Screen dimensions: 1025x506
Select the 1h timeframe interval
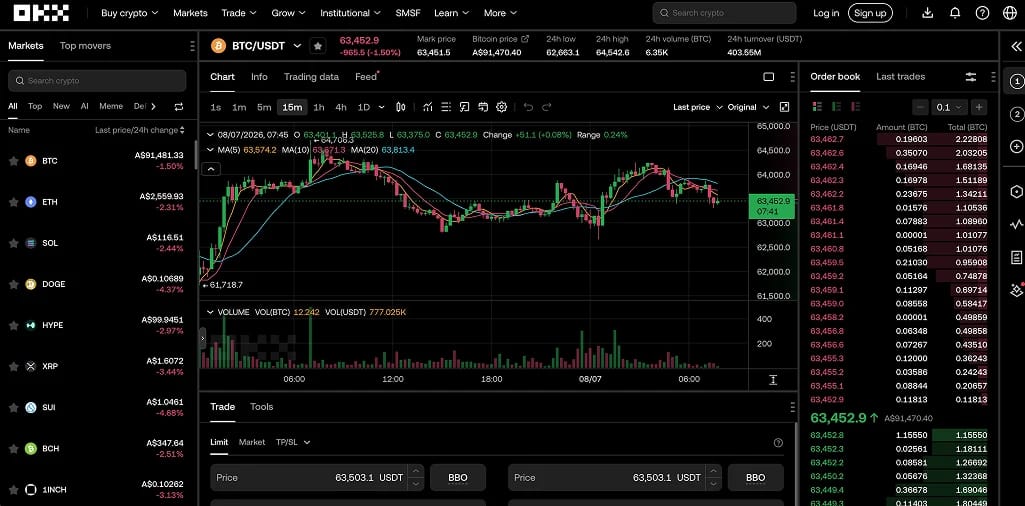pyautogui.click(x=319, y=107)
